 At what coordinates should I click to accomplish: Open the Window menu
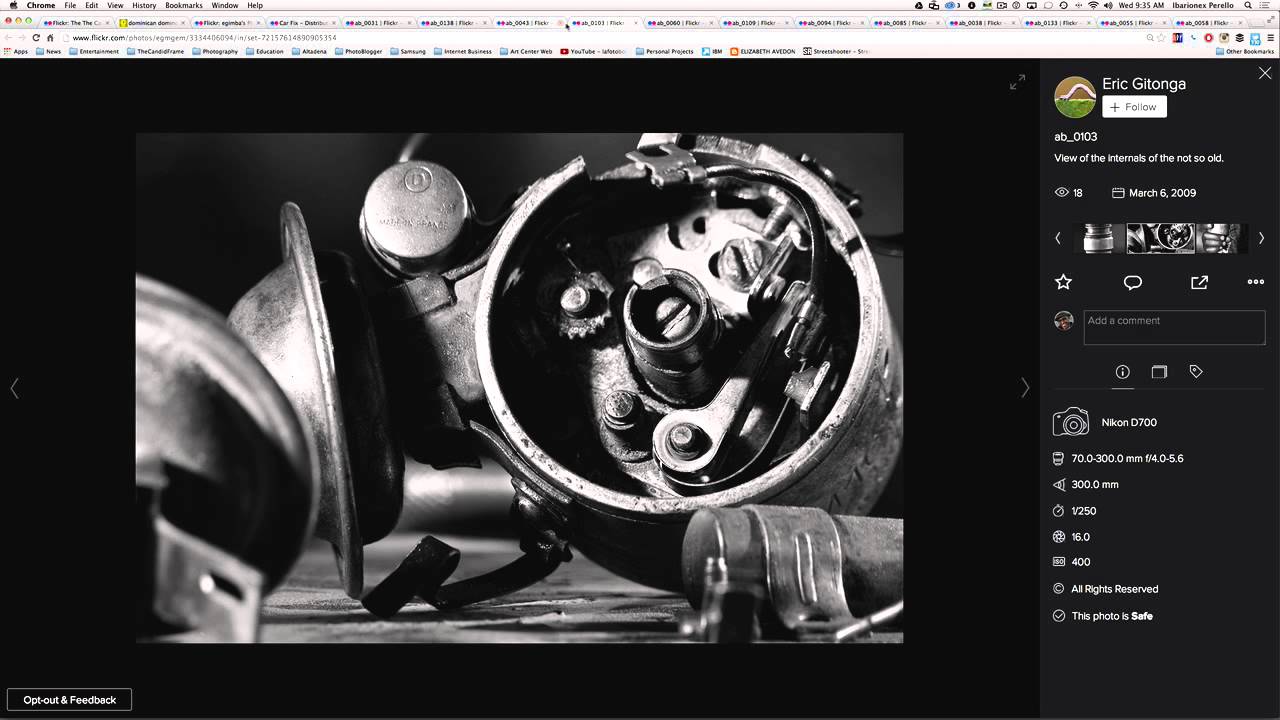[225, 5]
